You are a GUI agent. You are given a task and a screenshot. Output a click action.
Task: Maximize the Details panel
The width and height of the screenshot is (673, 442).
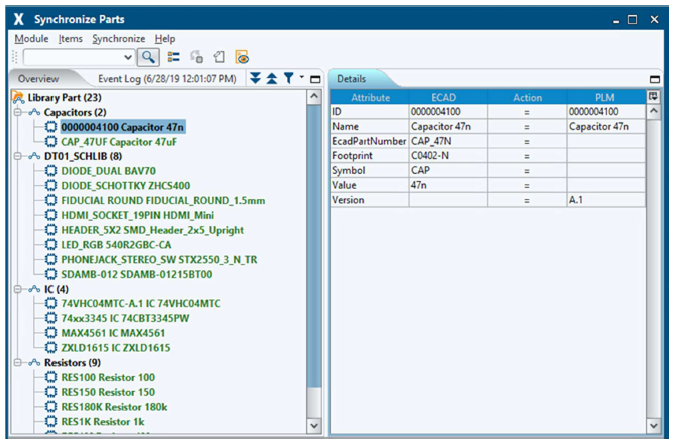point(655,79)
